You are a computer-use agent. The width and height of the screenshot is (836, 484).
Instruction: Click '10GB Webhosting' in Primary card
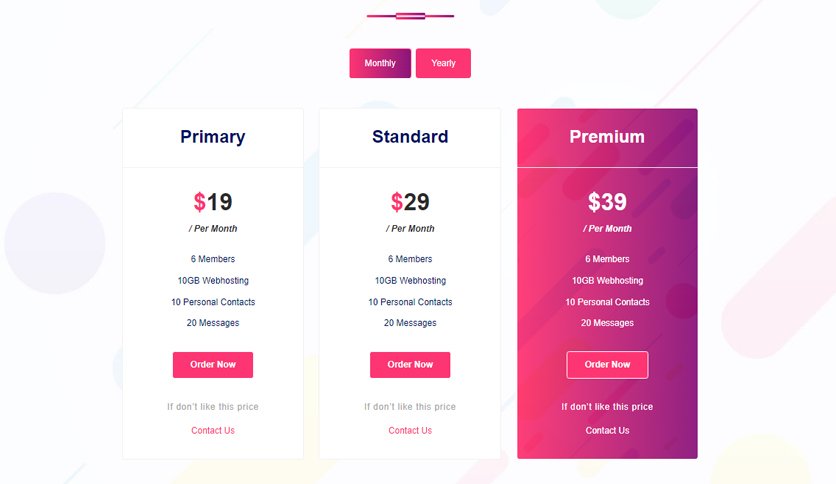coord(213,280)
